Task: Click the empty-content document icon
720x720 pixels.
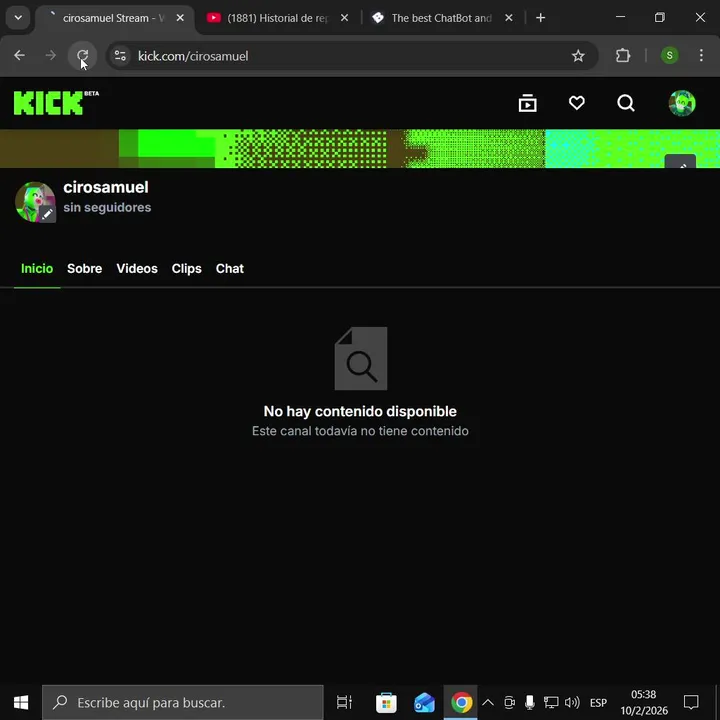Action: 361,359
